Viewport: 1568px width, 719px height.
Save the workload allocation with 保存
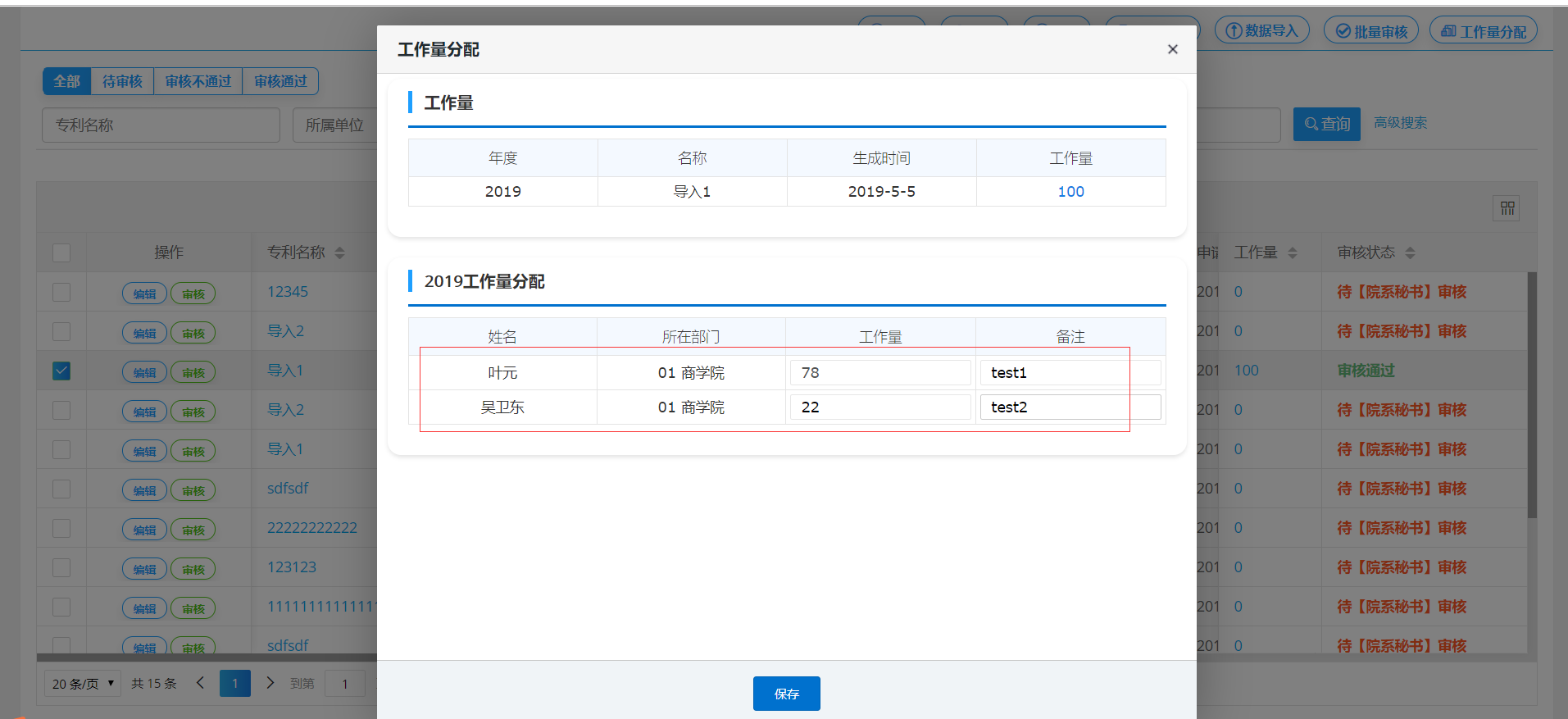click(x=786, y=694)
